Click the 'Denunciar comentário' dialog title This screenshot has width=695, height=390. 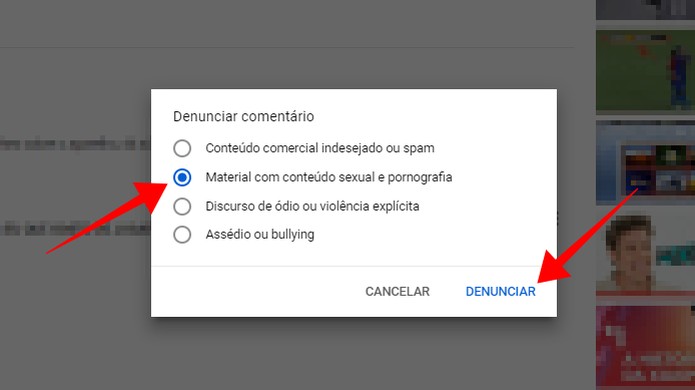coord(243,116)
